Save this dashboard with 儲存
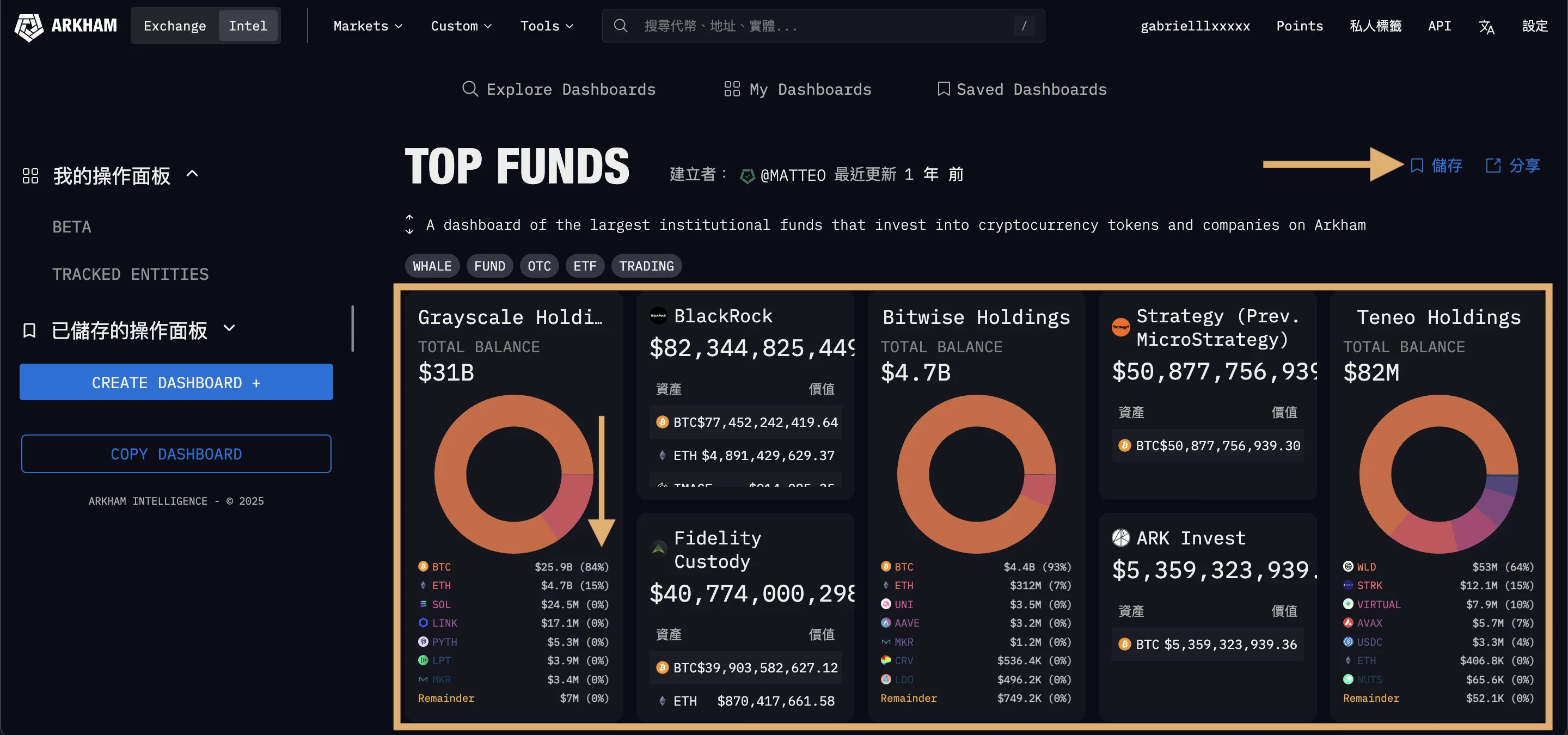The height and width of the screenshot is (735, 1568). (1437, 166)
